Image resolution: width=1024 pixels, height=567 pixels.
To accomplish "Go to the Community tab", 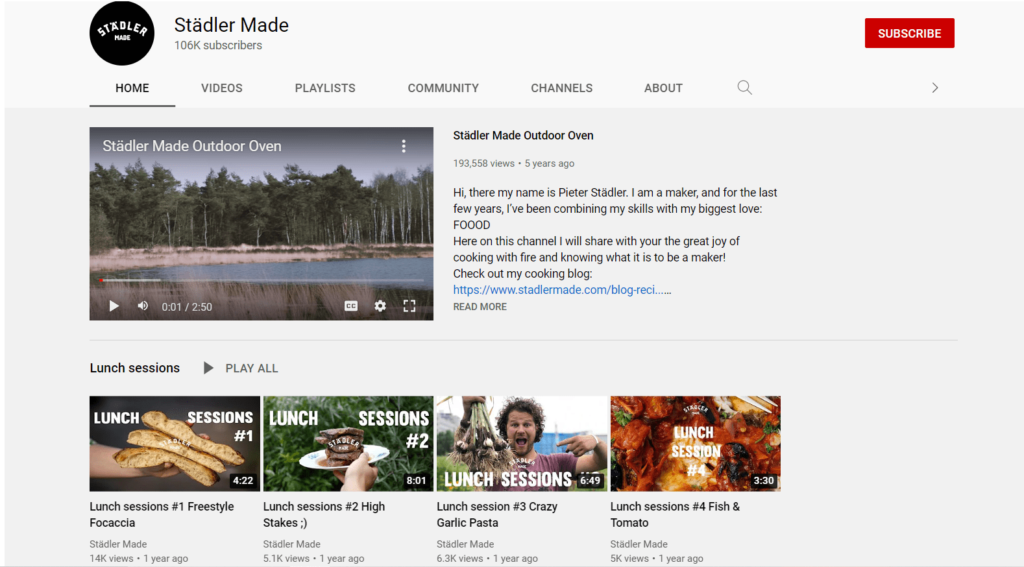I will [x=443, y=88].
